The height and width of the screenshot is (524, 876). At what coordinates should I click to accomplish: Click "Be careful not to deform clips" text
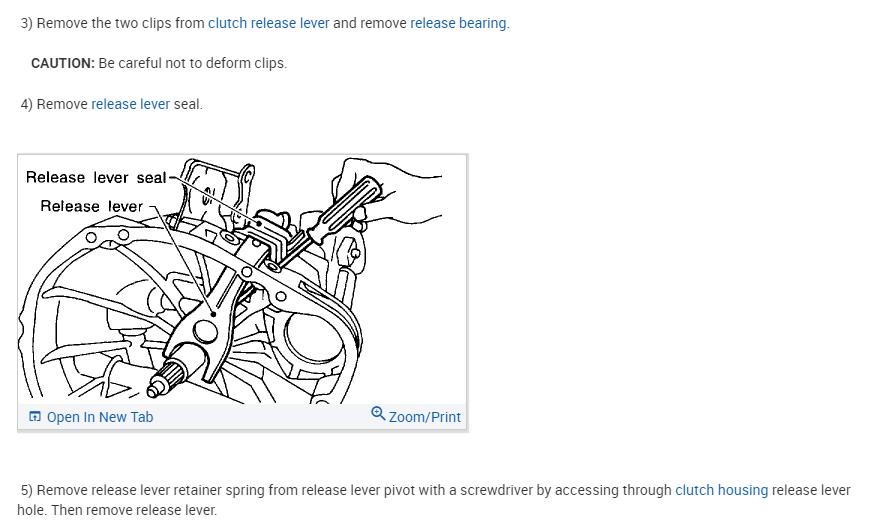193,63
